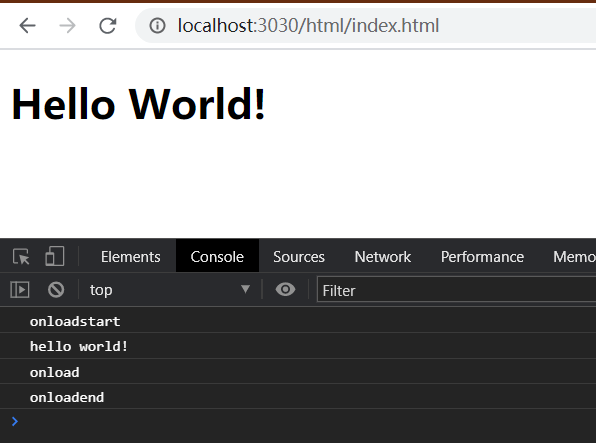596x443 pixels.
Task: Open the Network tab
Action: [x=383, y=257]
